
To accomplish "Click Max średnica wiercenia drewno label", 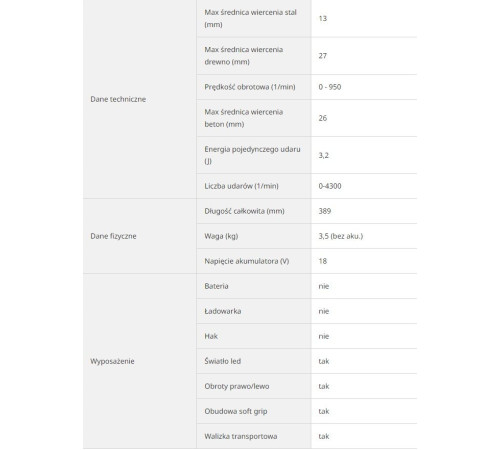I will [x=244, y=56].
